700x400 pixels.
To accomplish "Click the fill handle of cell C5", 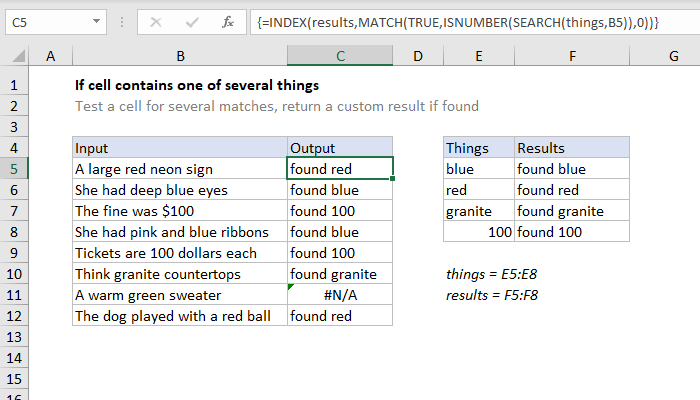I will 392,179.
